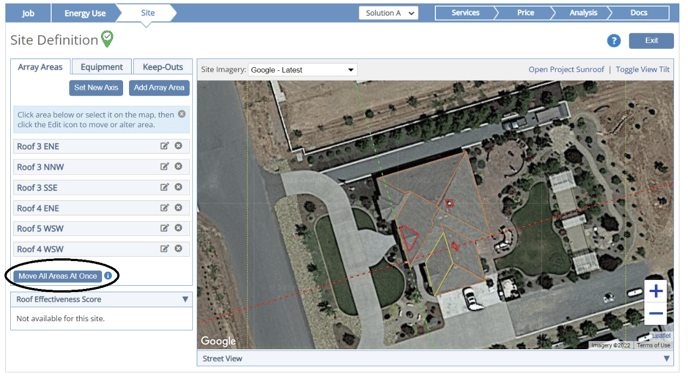The image size is (688, 376).
Task: Dismiss the hint message box
Action: click(x=182, y=114)
